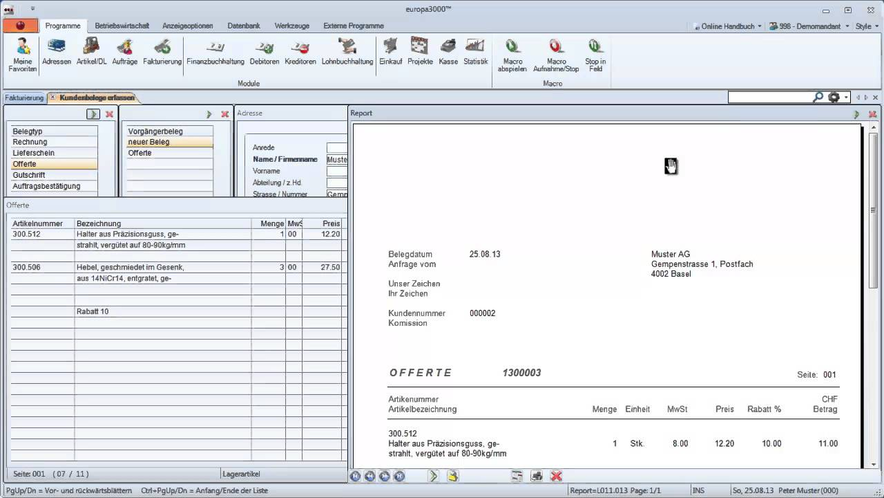Image resolution: width=884 pixels, height=498 pixels.
Task: Click the search input field
Action: click(770, 98)
